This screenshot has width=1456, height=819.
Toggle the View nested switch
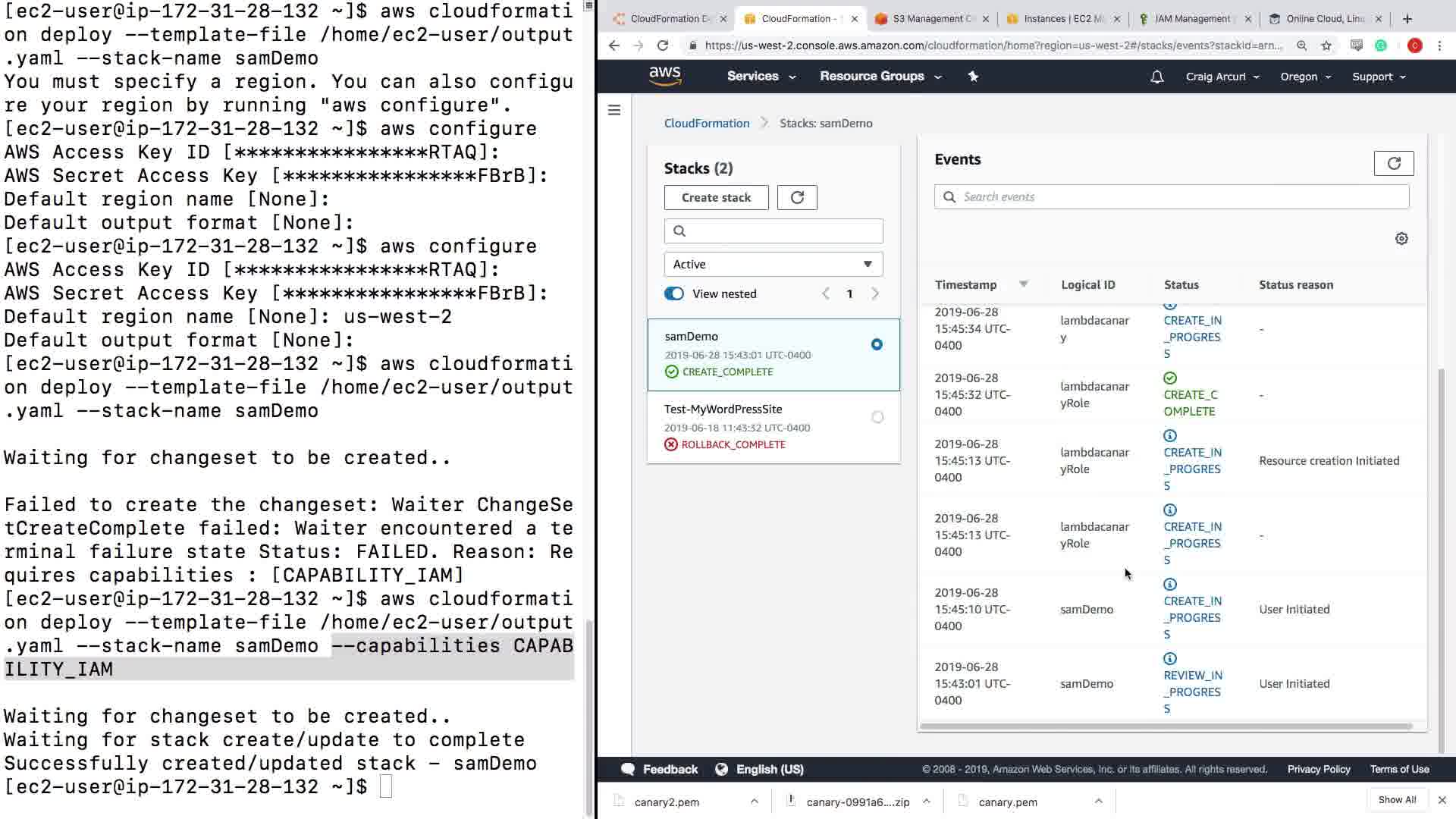[673, 294]
